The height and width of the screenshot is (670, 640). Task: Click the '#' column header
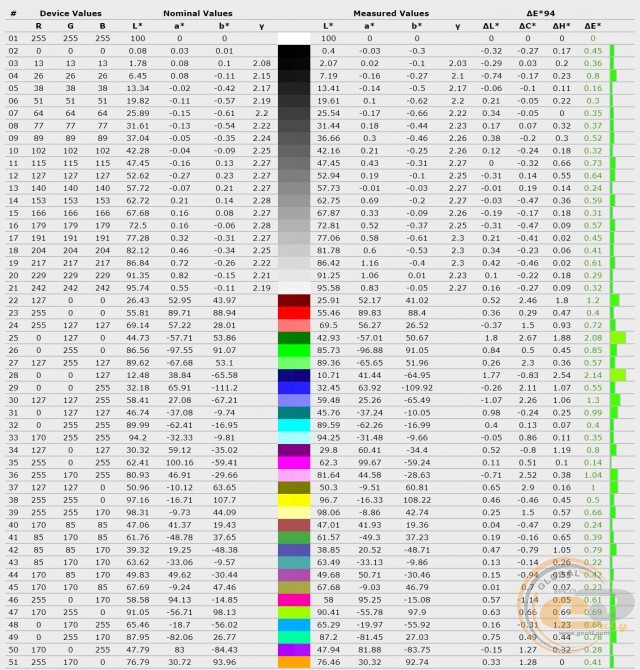13,13
